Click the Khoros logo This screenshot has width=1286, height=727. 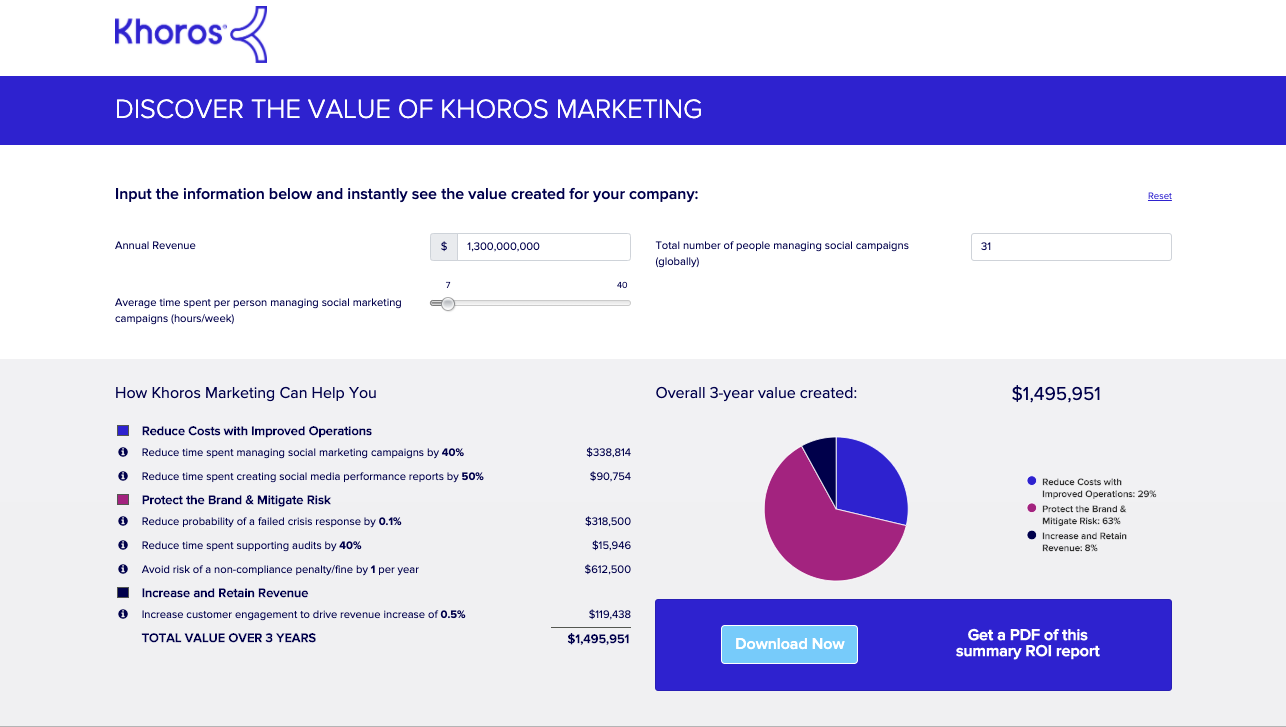pyautogui.click(x=191, y=34)
